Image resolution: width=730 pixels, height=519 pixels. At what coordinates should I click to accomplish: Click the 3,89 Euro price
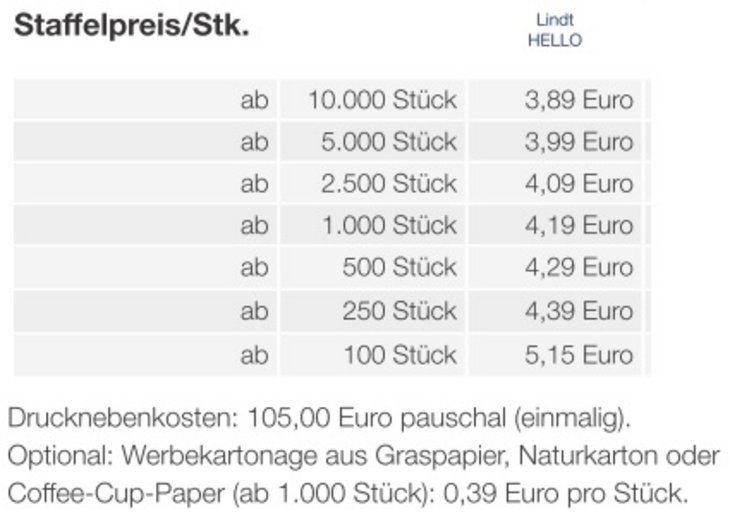coord(578,100)
